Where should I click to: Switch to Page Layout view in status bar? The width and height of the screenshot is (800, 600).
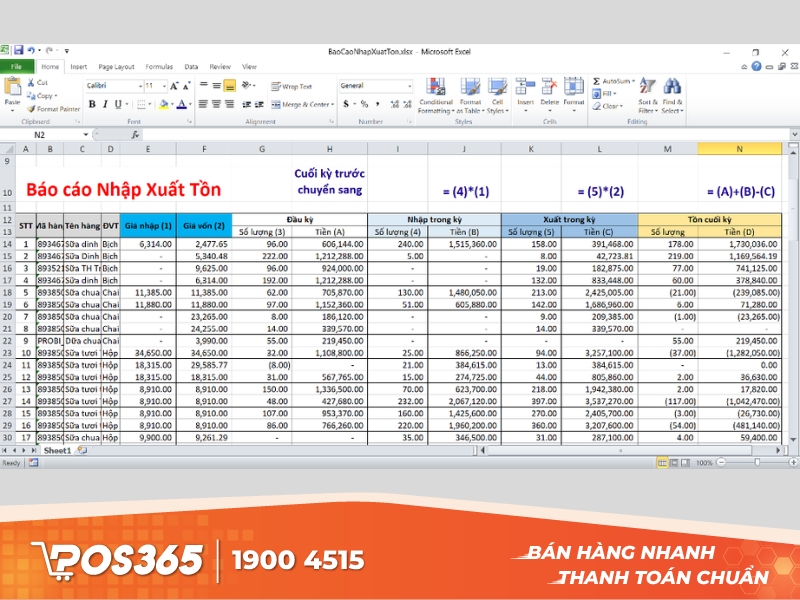click(674, 463)
